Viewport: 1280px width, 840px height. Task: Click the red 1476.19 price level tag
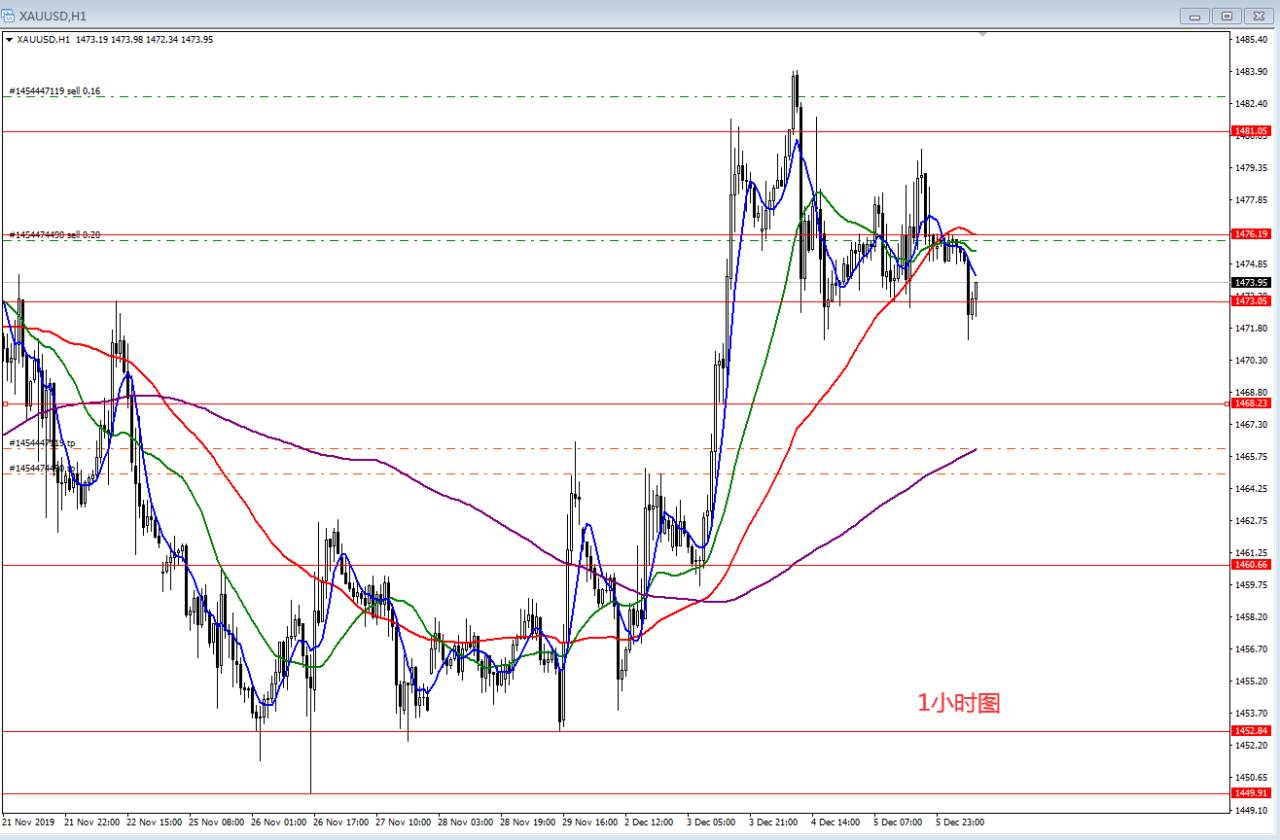(x=1251, y=234)
